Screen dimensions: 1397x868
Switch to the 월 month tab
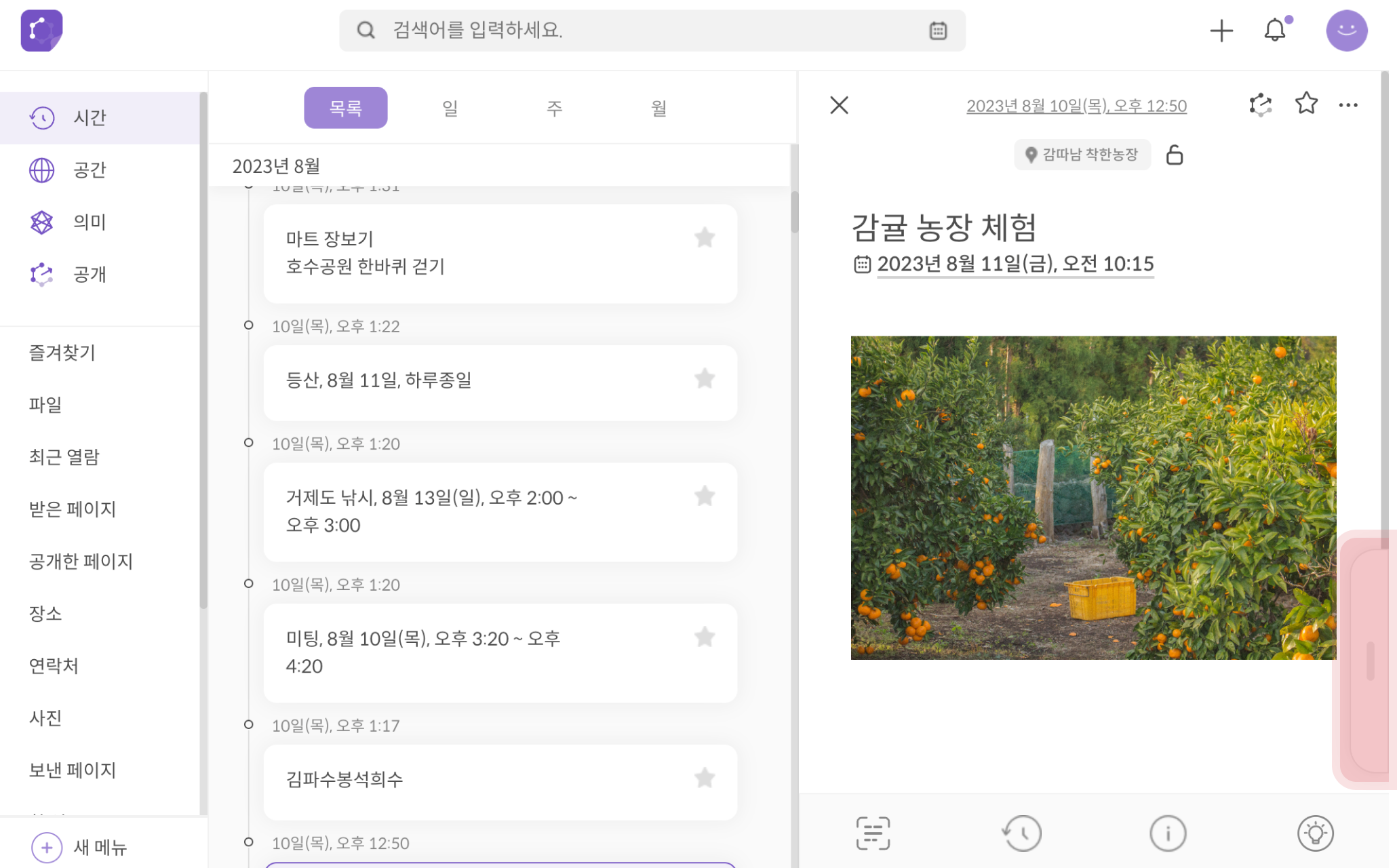click(x=659, y=108)
